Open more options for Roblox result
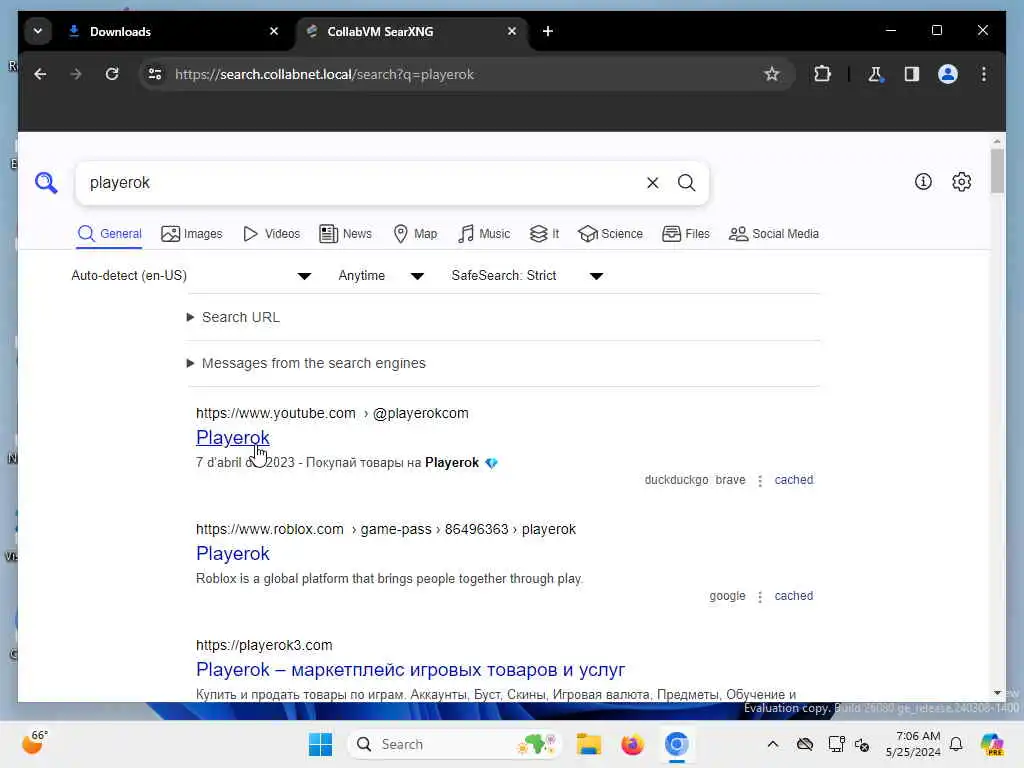The image size is (1024, 768). coord(760,597)
